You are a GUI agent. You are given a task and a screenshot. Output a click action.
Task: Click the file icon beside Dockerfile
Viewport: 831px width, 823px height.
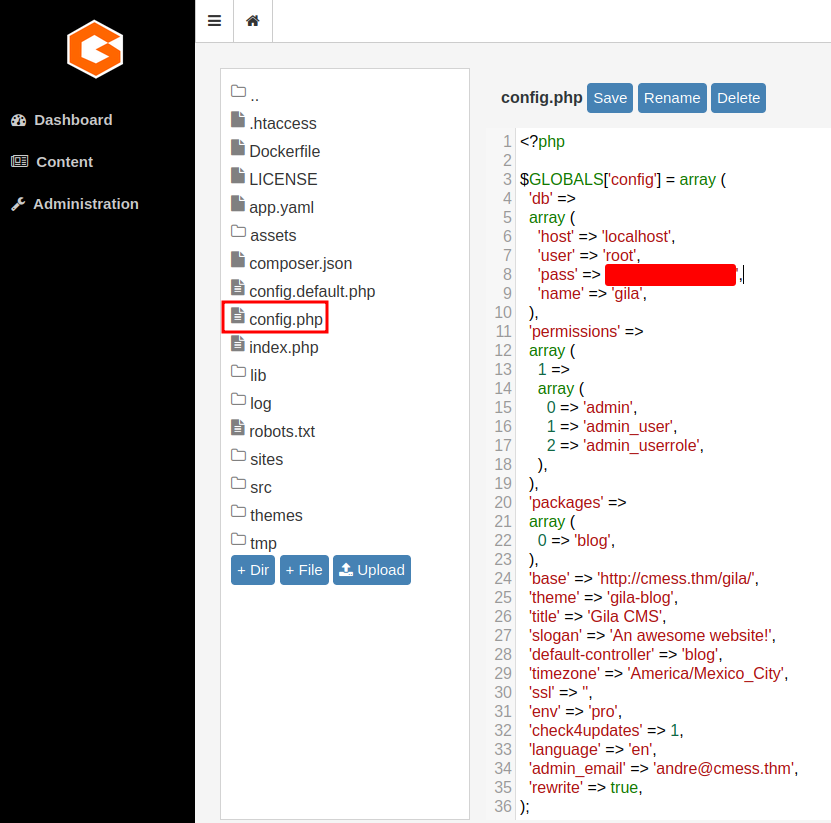coord(238,147)
